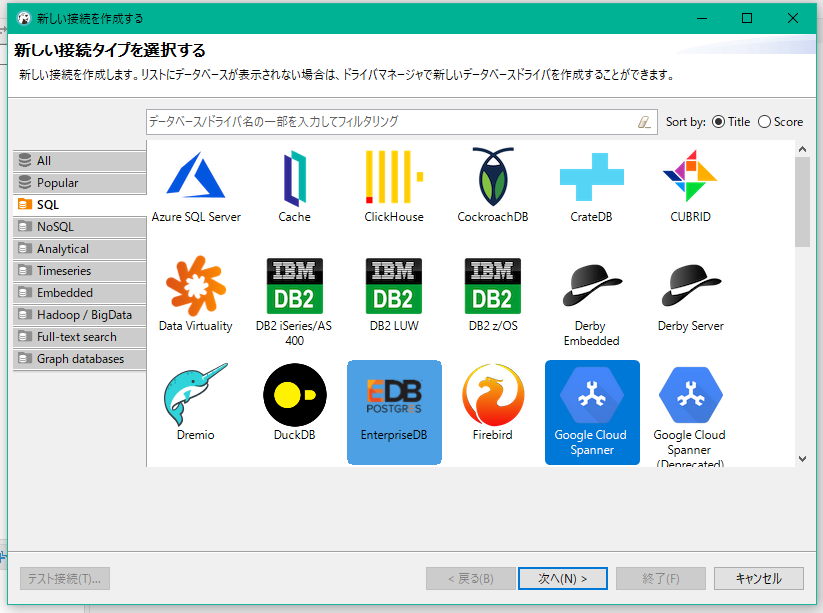Select the CockroachDB icon
823x613 pixels.
493,176
